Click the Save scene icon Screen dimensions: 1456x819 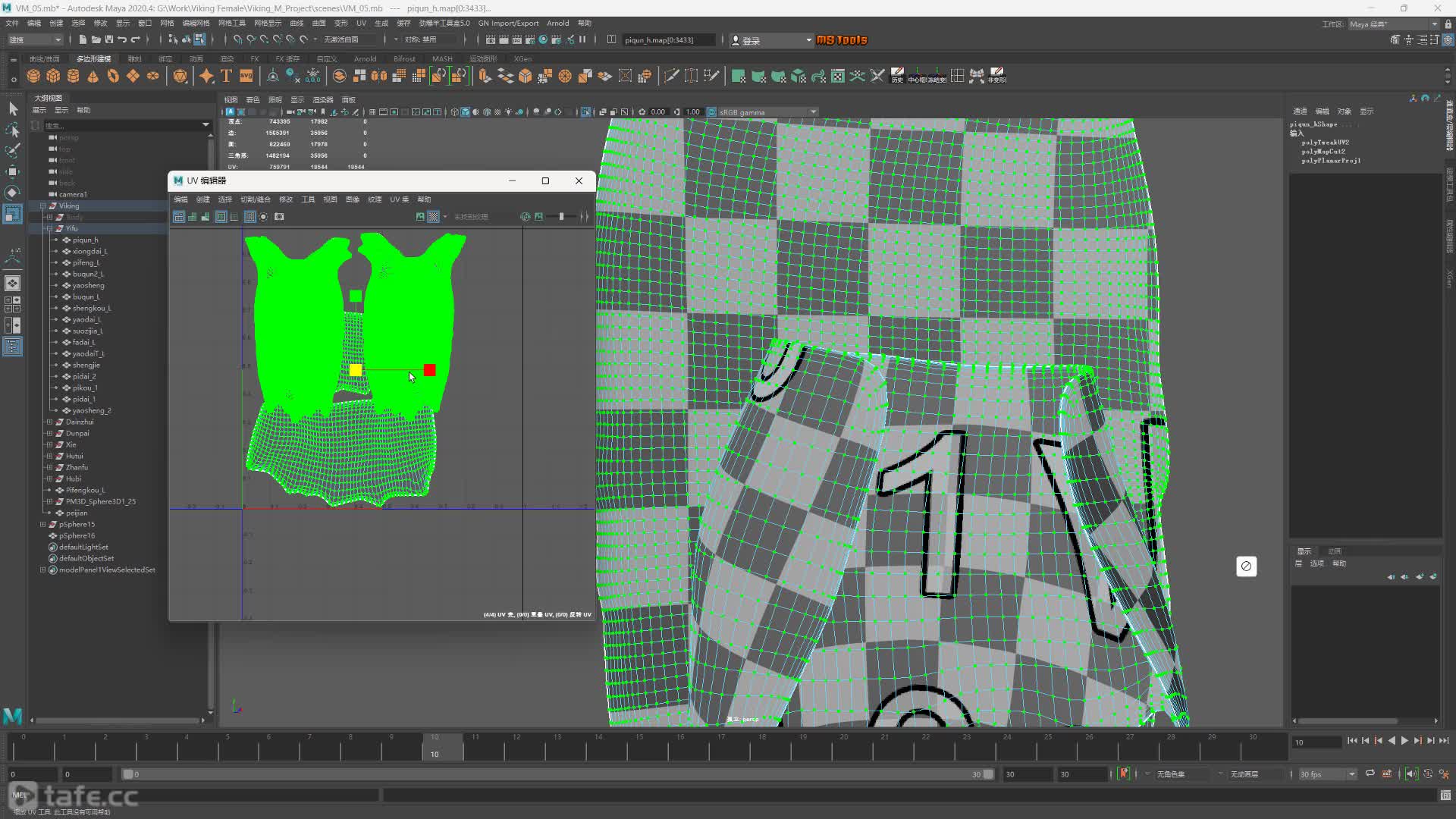[x=108, y=39]
